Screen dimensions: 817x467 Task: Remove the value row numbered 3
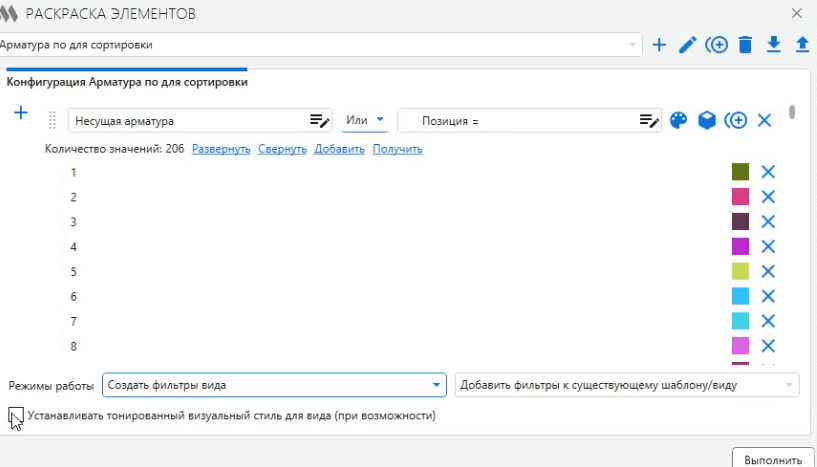coord(768,222)
